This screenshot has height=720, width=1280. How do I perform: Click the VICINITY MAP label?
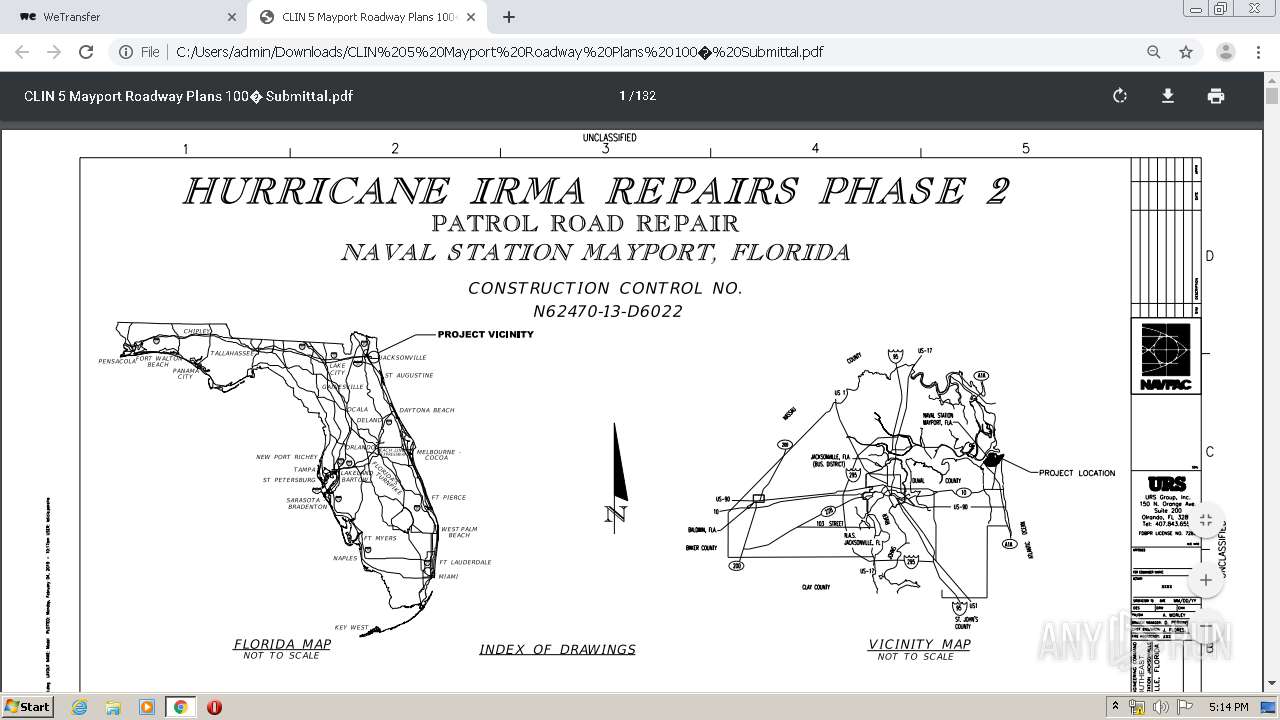coord(919,644)
